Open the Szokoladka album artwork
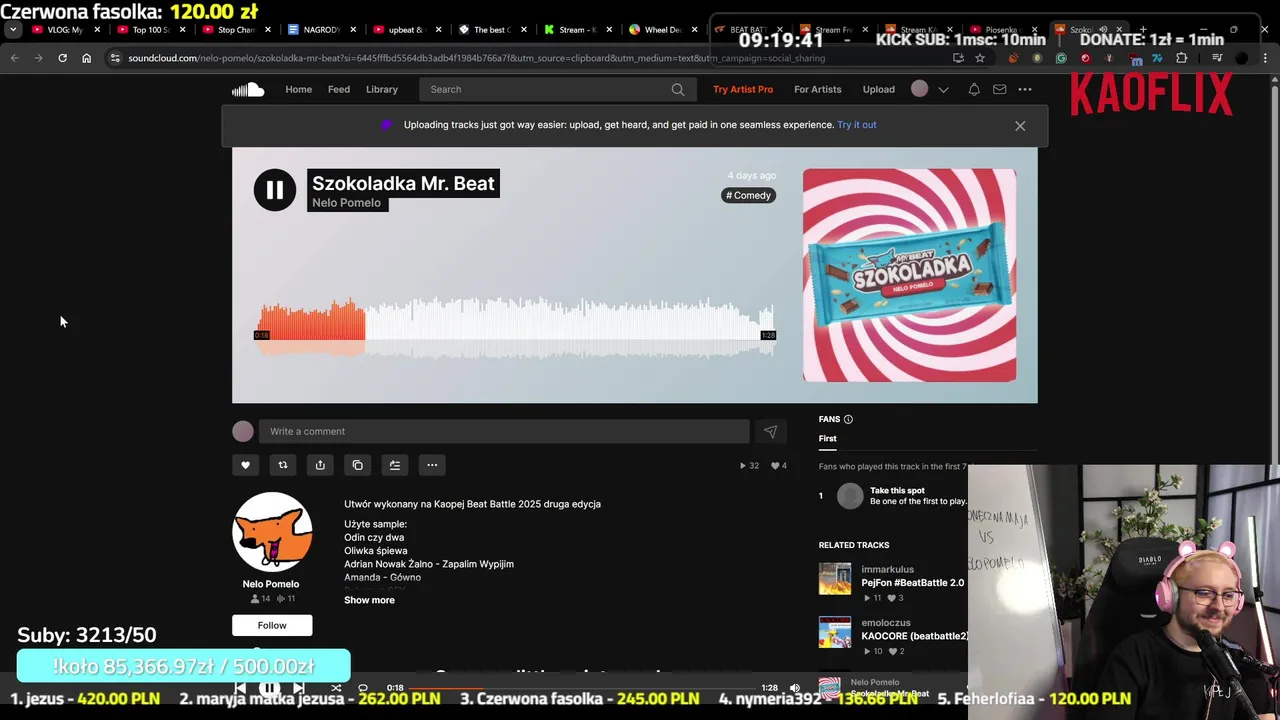The width and height of the screenshot is (1280, 720). tap(909, 275)
